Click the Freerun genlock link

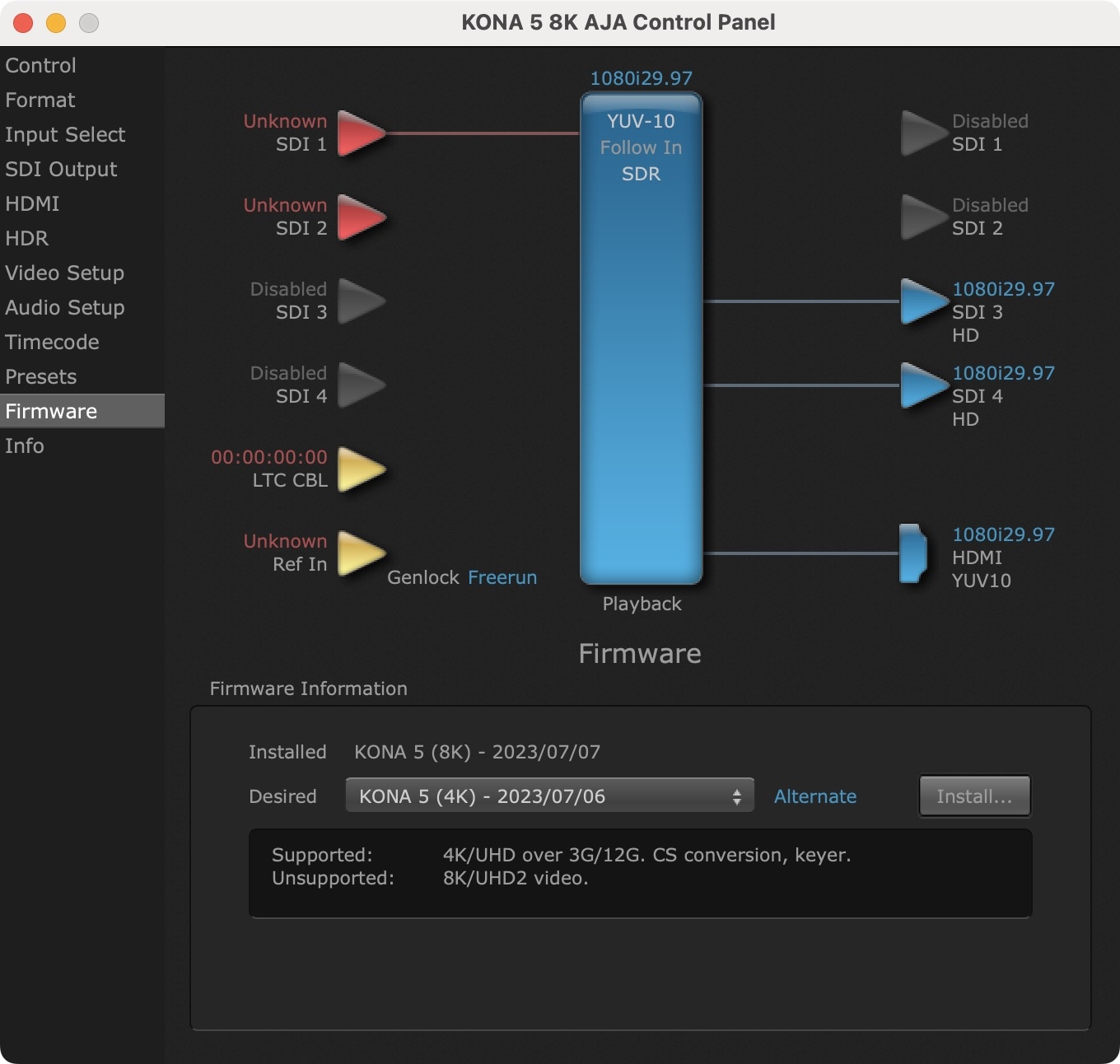point(502,577)
